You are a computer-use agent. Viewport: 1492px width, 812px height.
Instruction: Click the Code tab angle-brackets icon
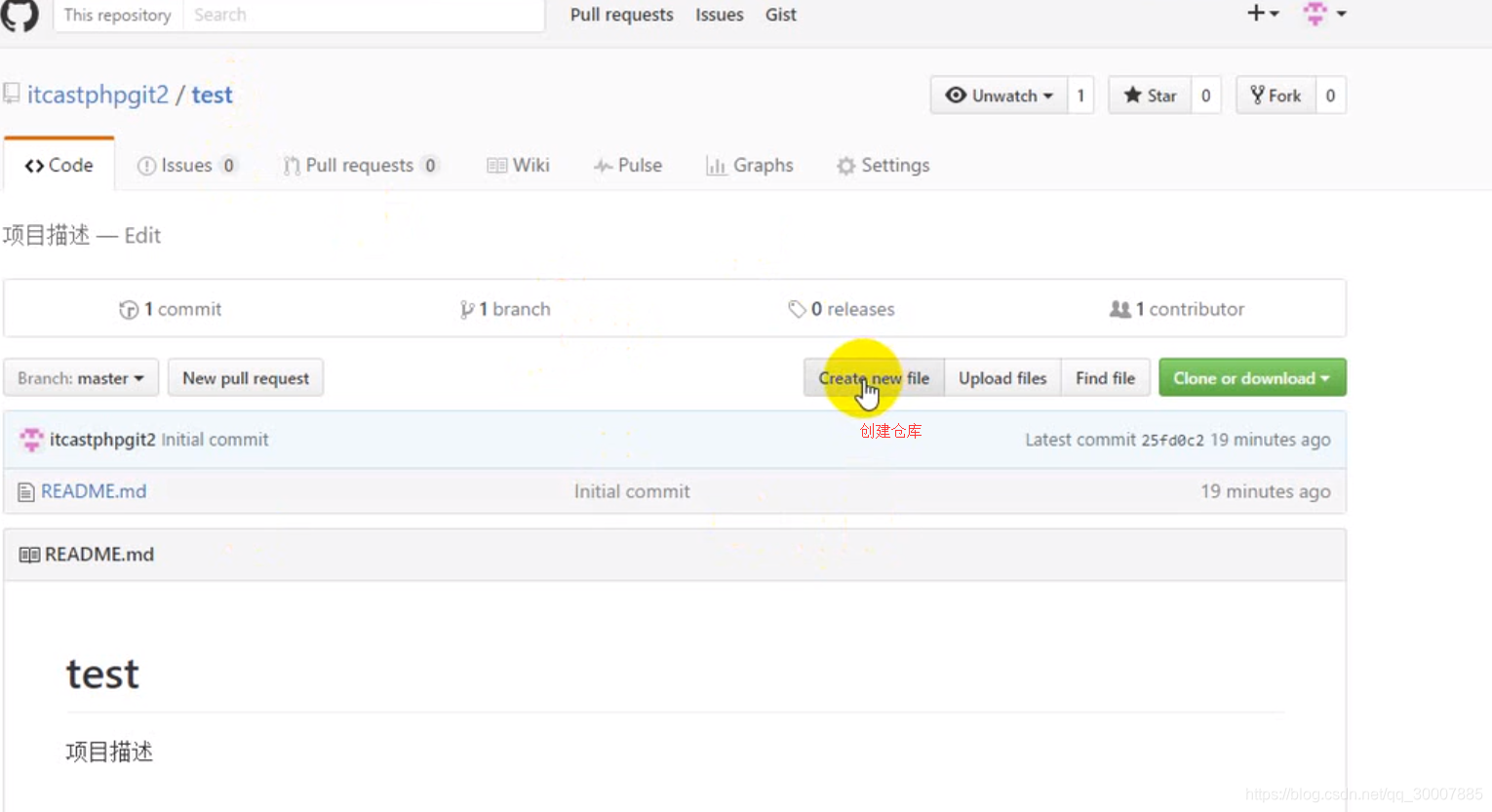(x=34, y=166)
